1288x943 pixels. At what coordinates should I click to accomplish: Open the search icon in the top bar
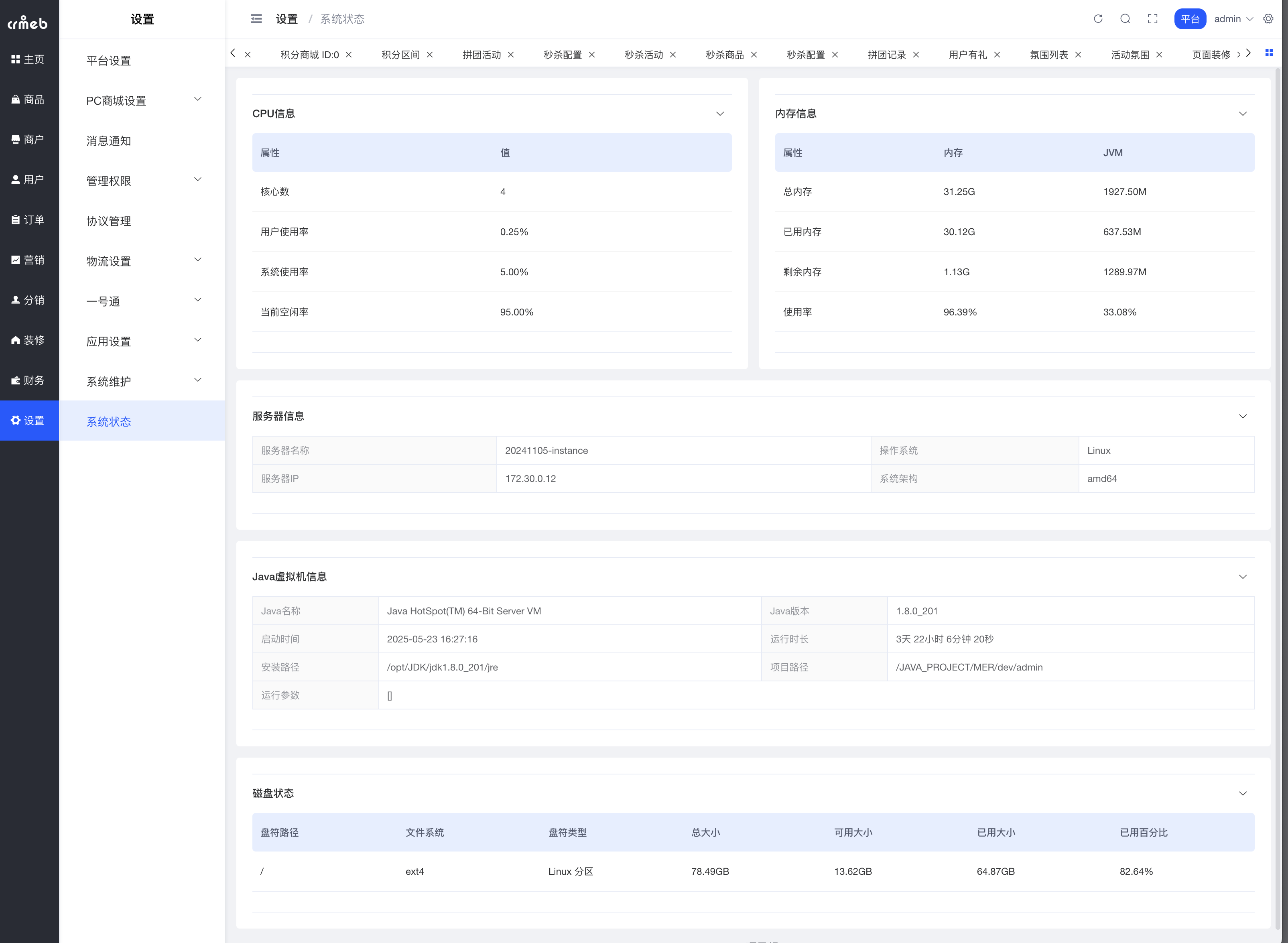tap(1125, 19)
